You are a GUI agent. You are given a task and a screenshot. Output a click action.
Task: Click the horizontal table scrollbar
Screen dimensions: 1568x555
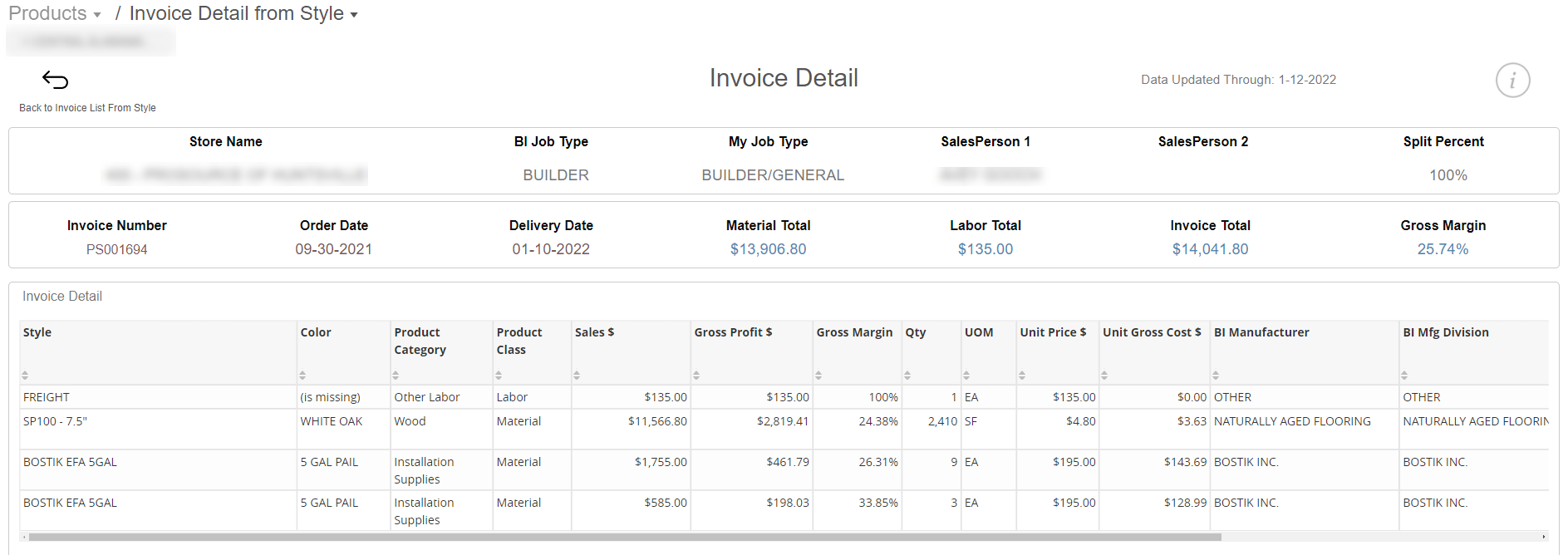coord(625,538)
